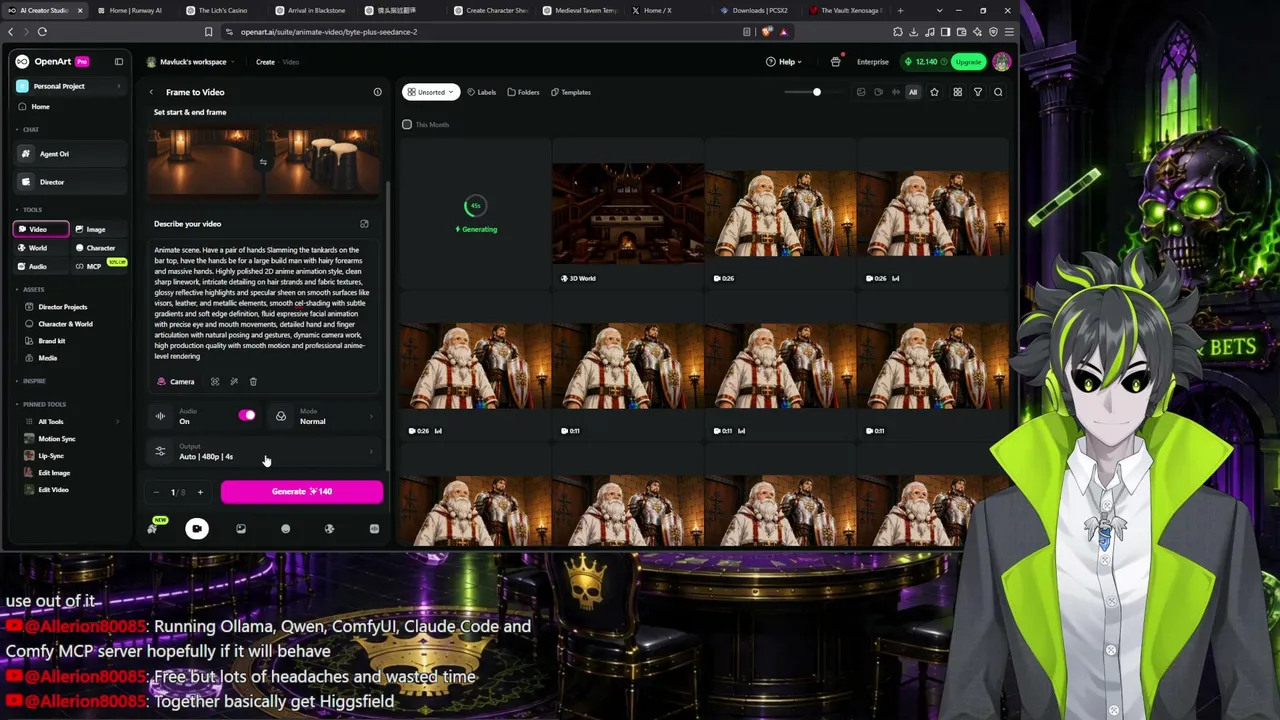Open the gallery filter funnel icon
The width and height of the screenshot is (1280, 720).
pyautogui.click(x=978, y=92)
